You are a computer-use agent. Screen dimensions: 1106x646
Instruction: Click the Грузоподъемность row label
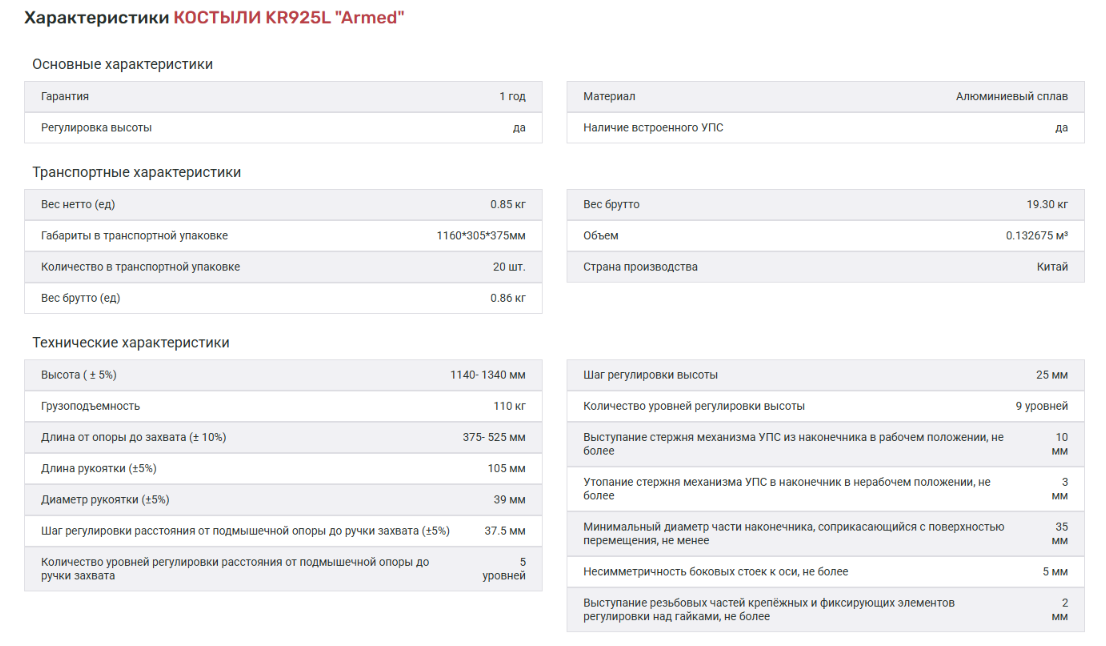tap(90, 406)
